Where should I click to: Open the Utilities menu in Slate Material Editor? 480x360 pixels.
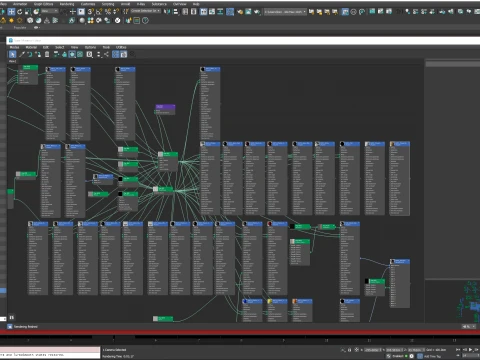pos(121,47)
